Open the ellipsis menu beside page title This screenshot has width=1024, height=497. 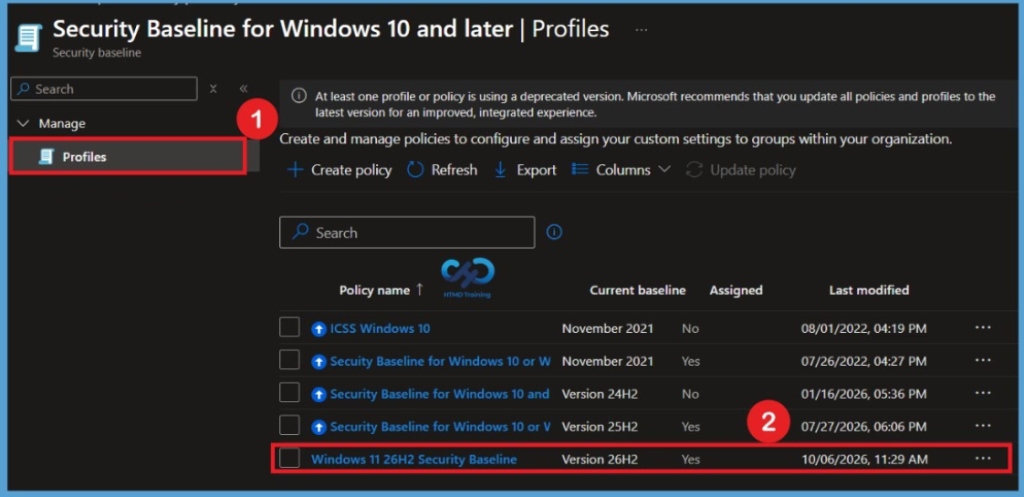tap(641, 29)
